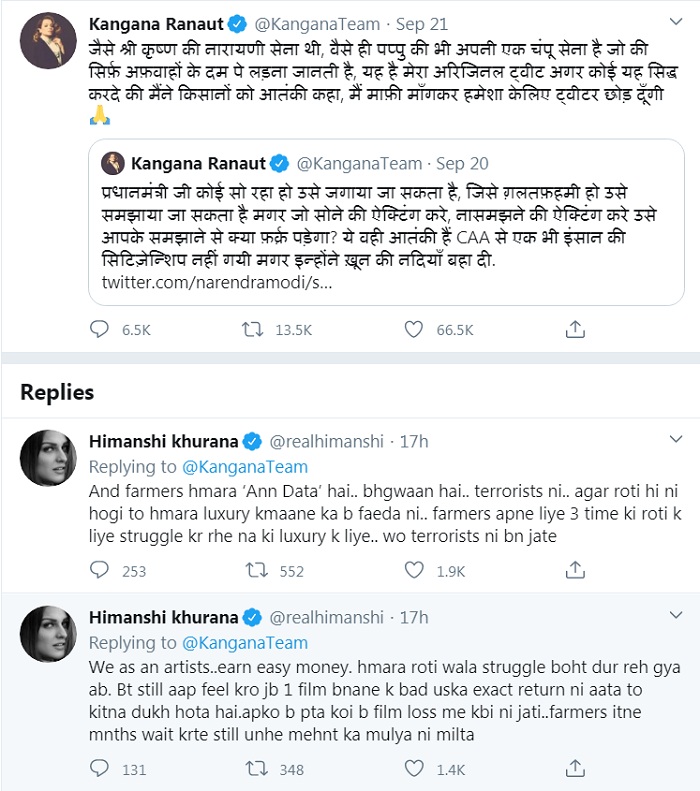Viewport: 700px width, 791px height.
Task: Retweet Himanshi's tweet with 348 retweets
Action: point(256,769)
